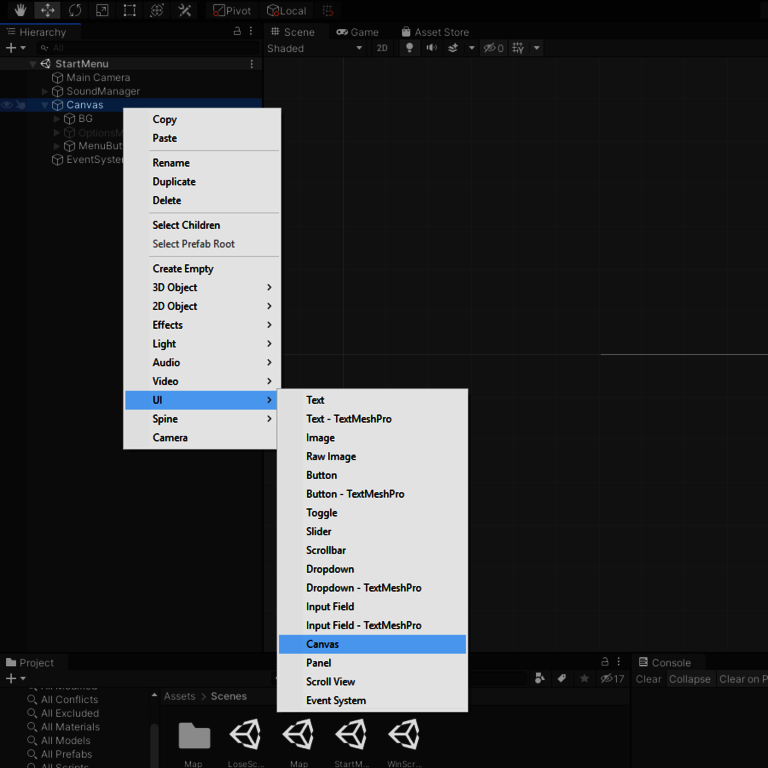Open the Spine submenu
This screenshot has height=768, width=768.
pos(202,419)
